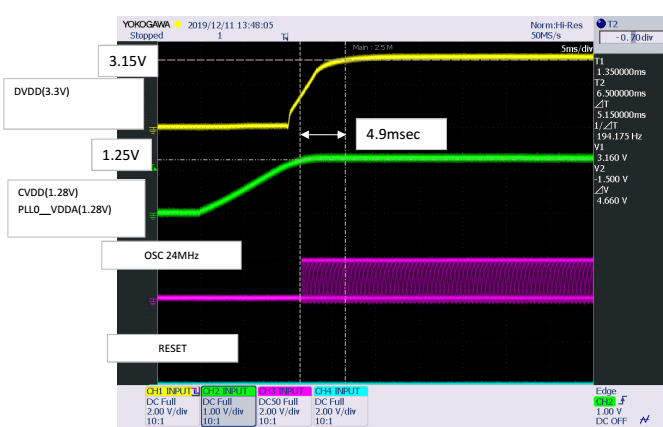
Task: Click the V1 3.160 V cursor value
Action: click(x=612, y=158)
